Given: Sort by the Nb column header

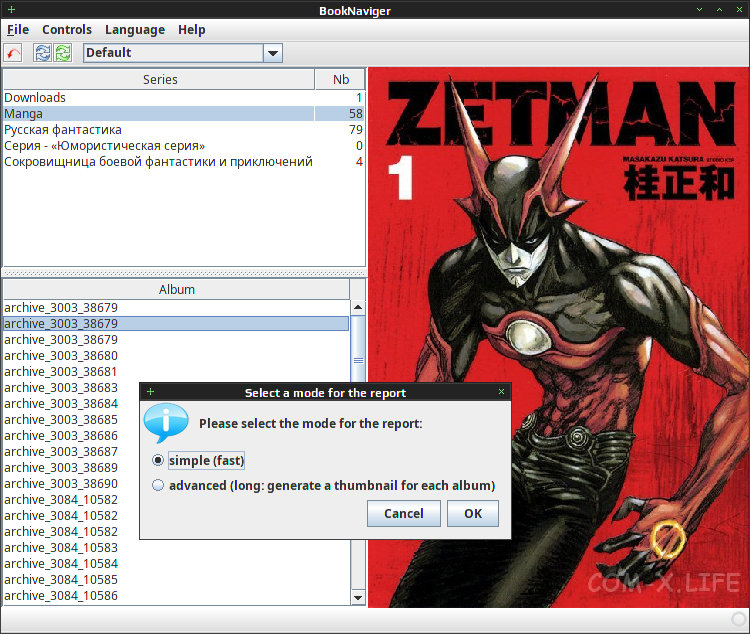Looking at the screenshot, I should coord(340,79).
